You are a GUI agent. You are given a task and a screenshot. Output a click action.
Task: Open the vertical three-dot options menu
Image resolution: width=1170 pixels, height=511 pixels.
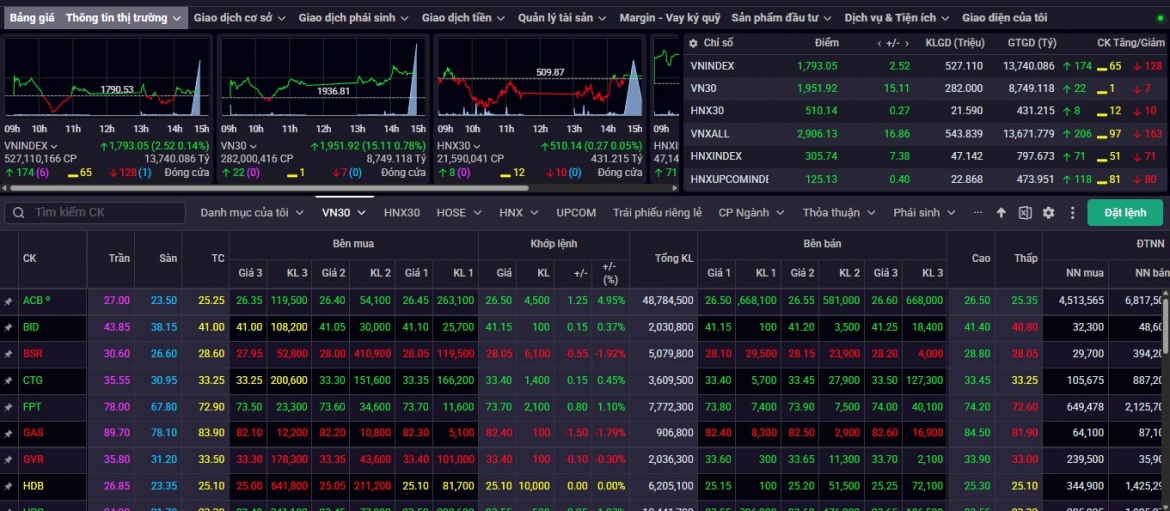[x=1072, y=213]
